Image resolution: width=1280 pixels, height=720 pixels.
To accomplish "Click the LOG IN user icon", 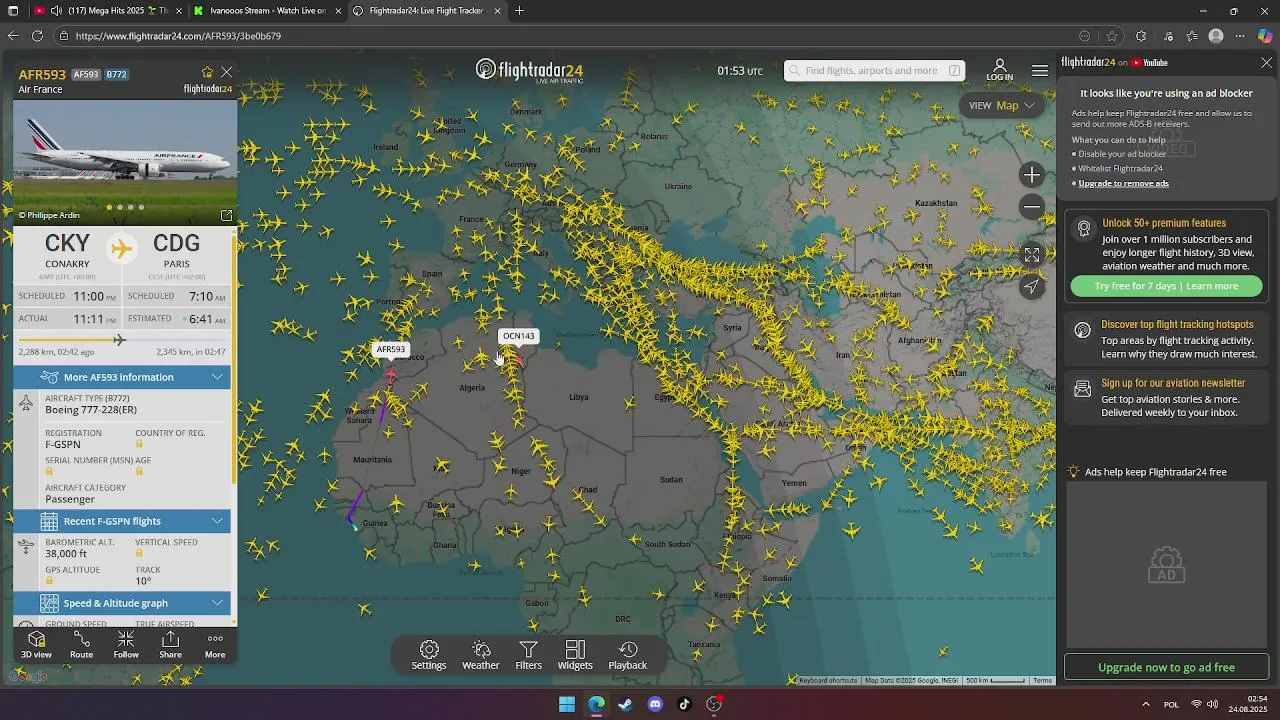I will [999, 70].
